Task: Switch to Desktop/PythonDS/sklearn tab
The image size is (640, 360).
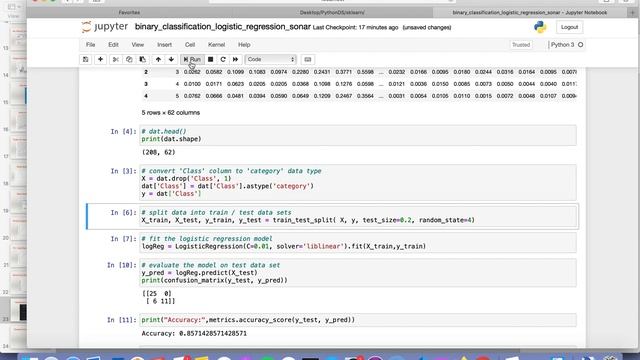Action: 332,13
